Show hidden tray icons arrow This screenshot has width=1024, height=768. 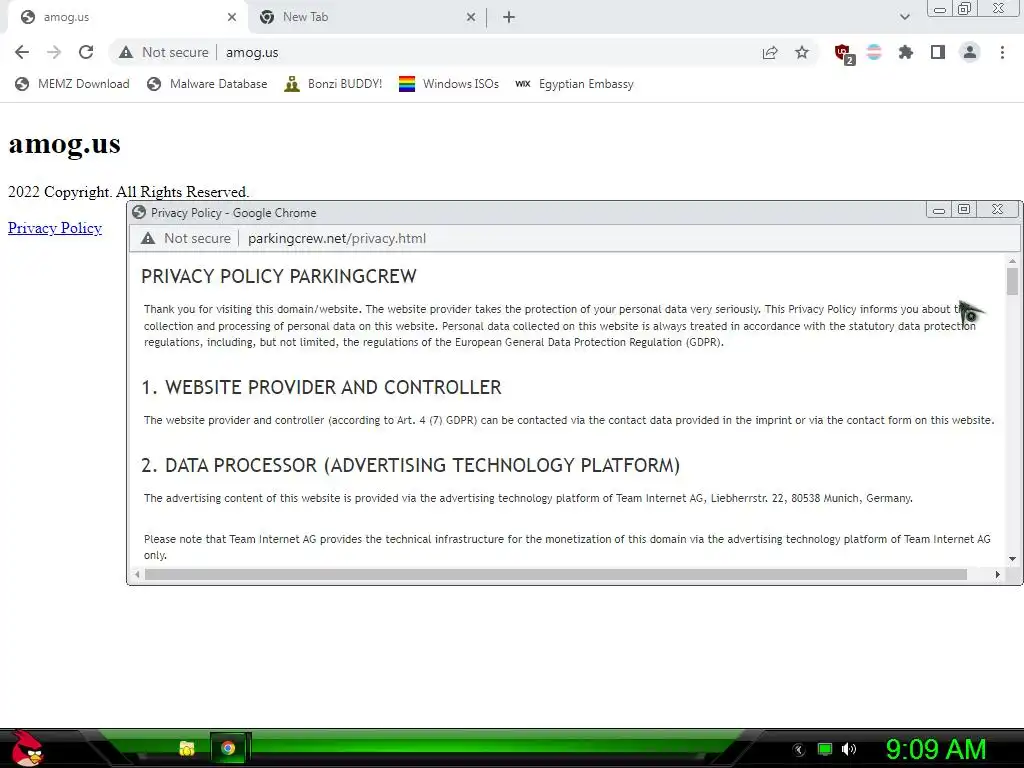(x=799, y=750)
